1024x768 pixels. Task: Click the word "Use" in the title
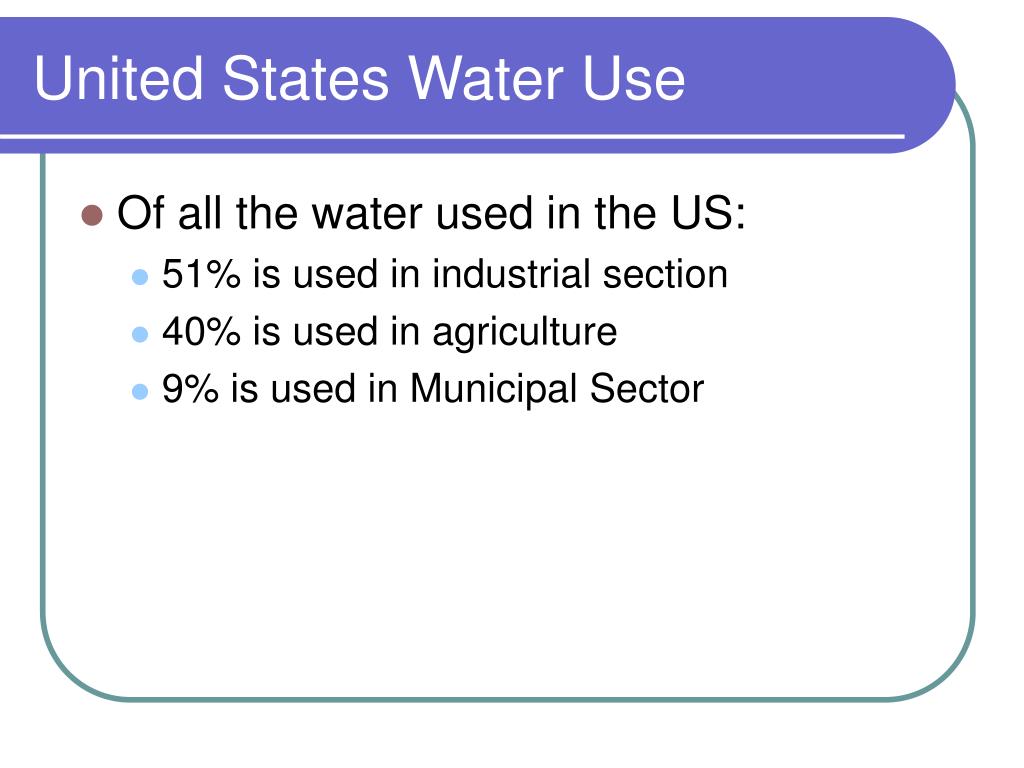633,78
